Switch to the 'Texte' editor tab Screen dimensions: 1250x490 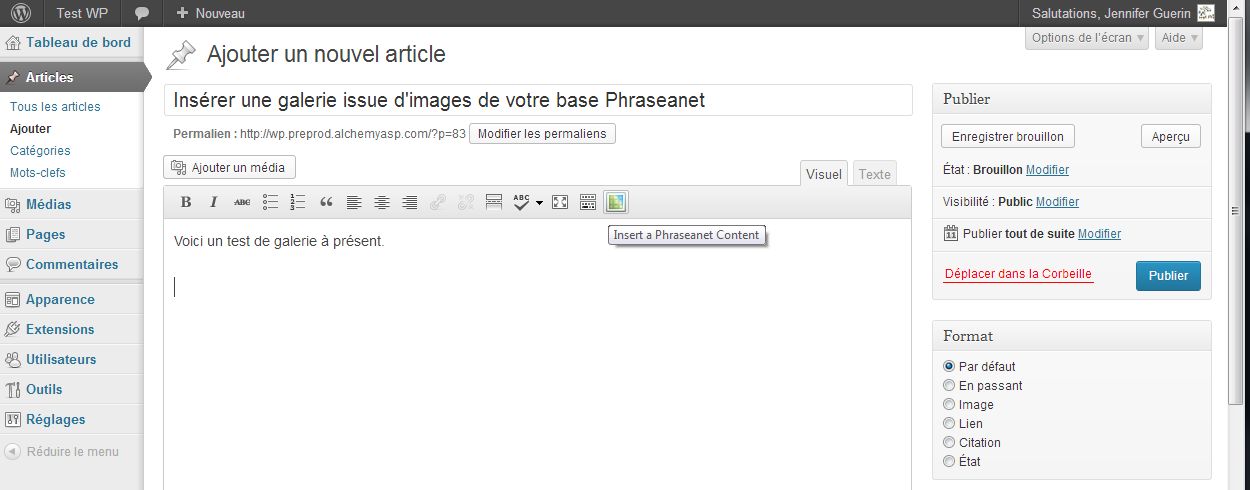point(874,174)
